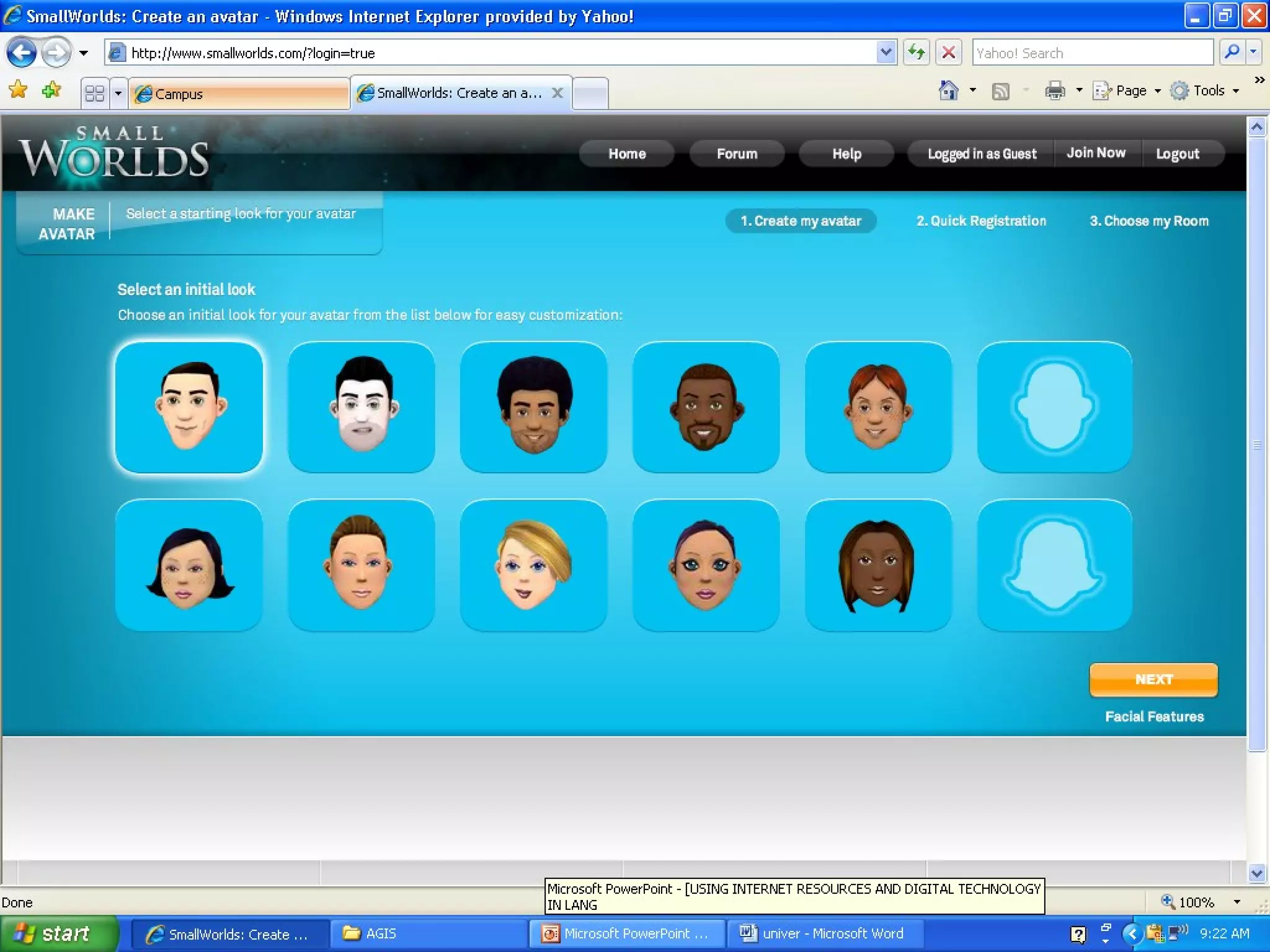This screenshot has height=952, width=1270.
Task: Switch to the Campus browser tab
Action: (239, 94)
